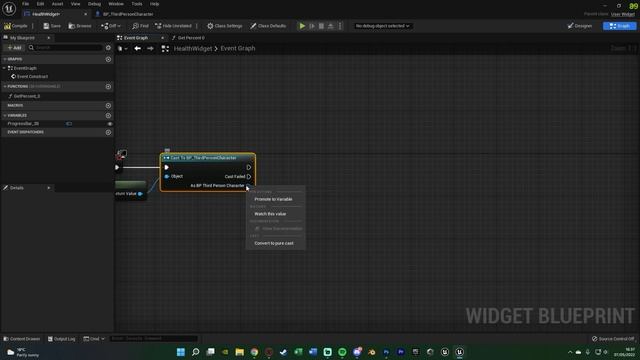Open the Content Drawer
The image size is (640, 360).
point(22,339)
